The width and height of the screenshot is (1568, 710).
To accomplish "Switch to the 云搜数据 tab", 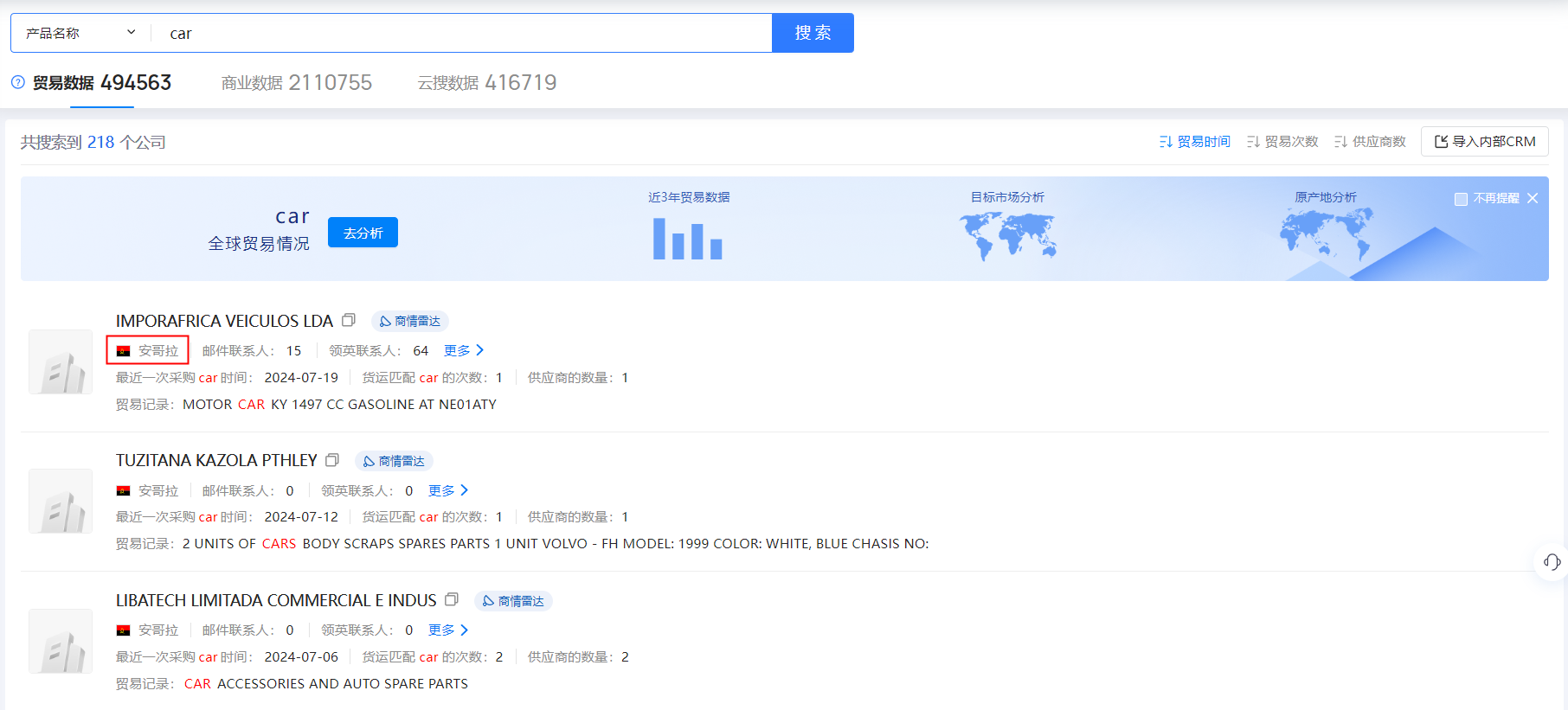I will click(486, 83).
